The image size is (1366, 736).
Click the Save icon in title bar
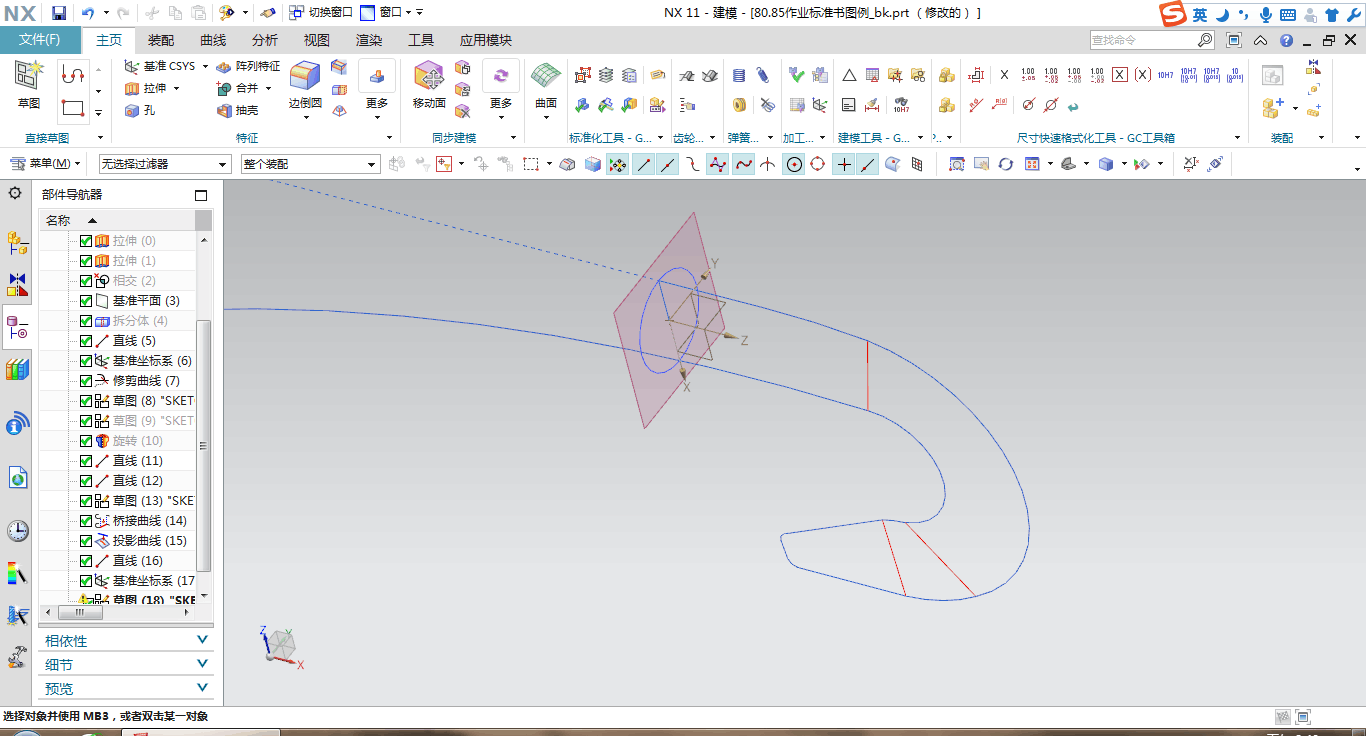59,12
